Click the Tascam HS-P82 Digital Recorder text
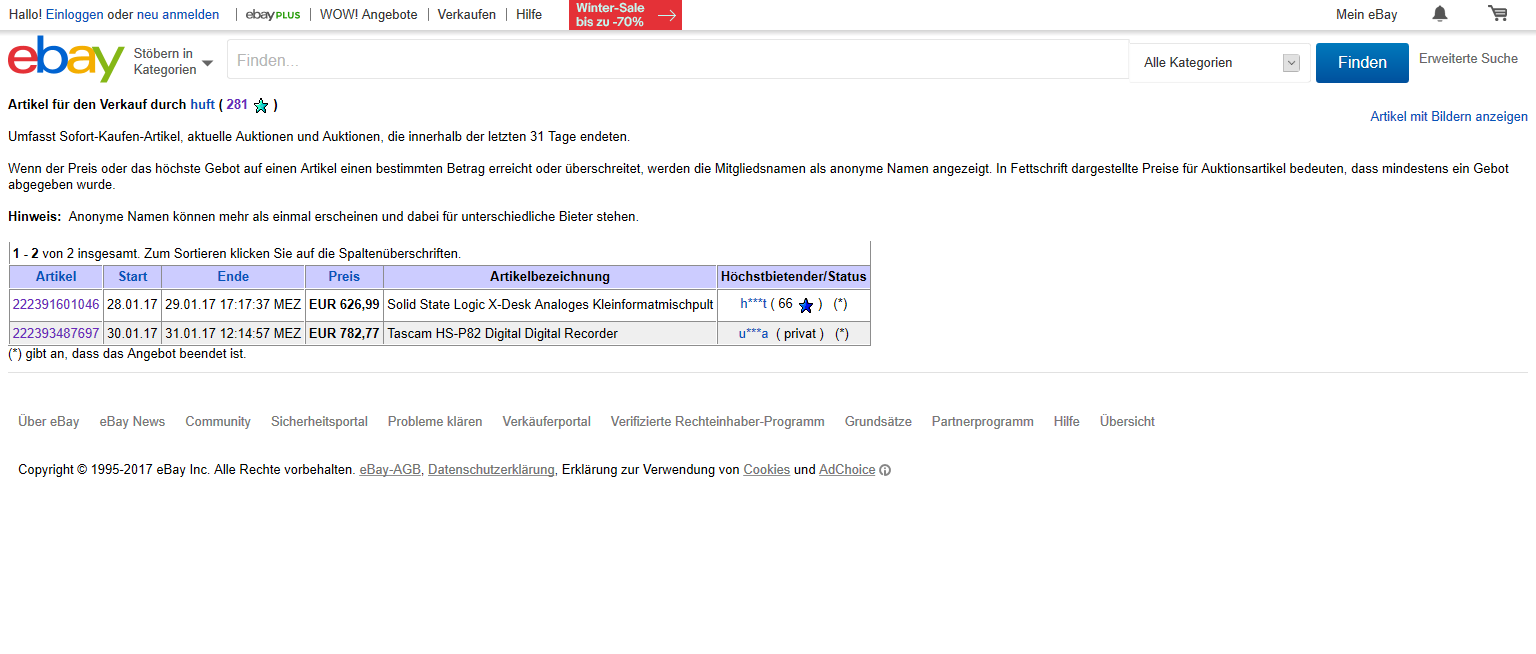Screen dimensions: 1536x654 pyautogui.click(x=502, y=334)
